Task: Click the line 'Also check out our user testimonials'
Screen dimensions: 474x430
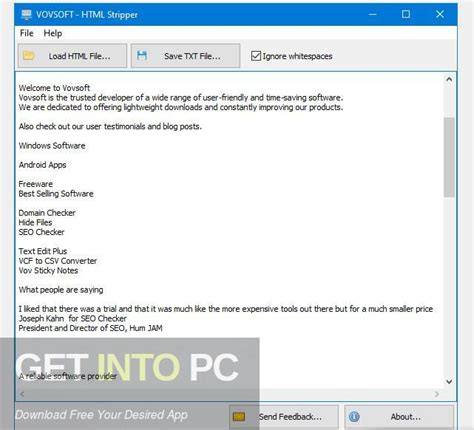Action: 110,126
